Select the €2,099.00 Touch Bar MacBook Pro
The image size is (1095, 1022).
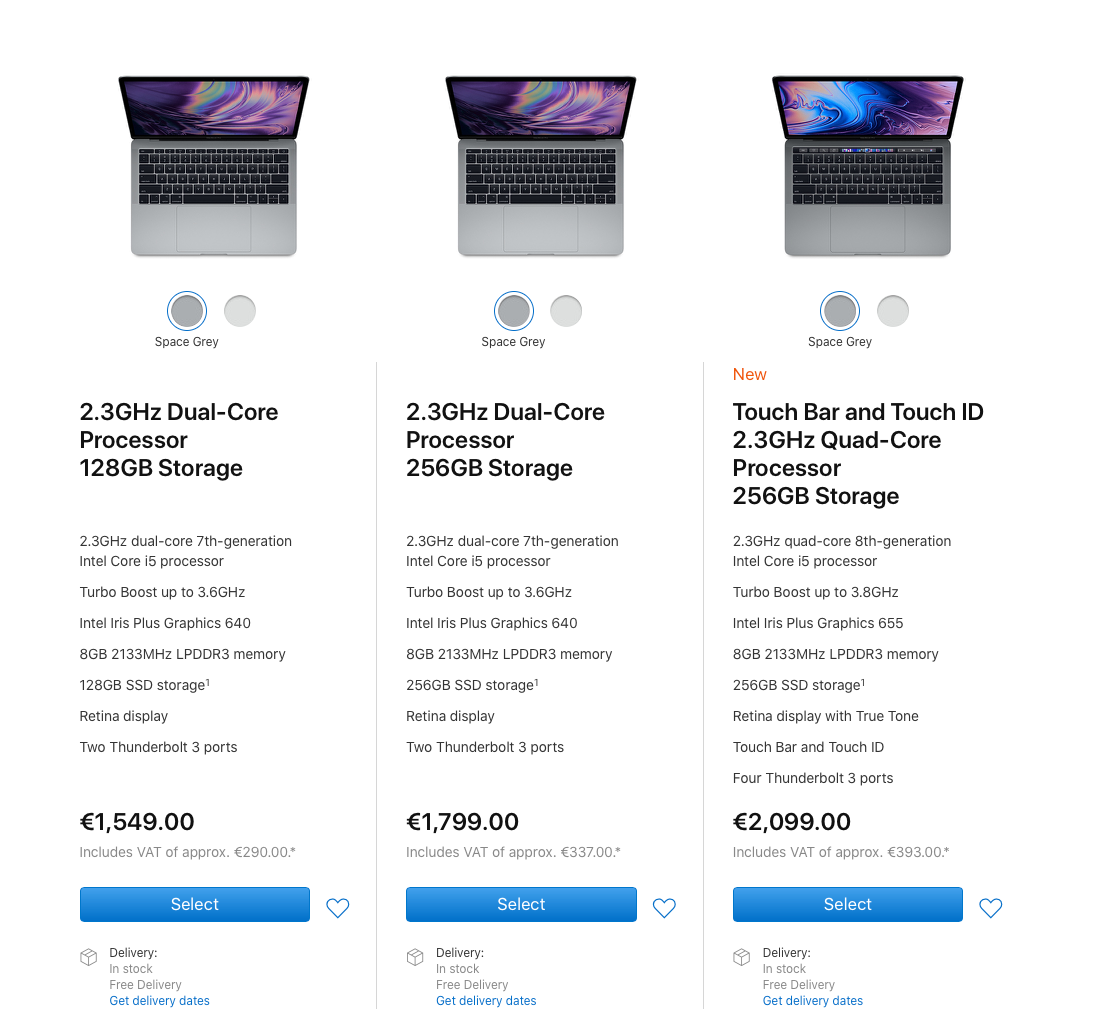[848, 905]
